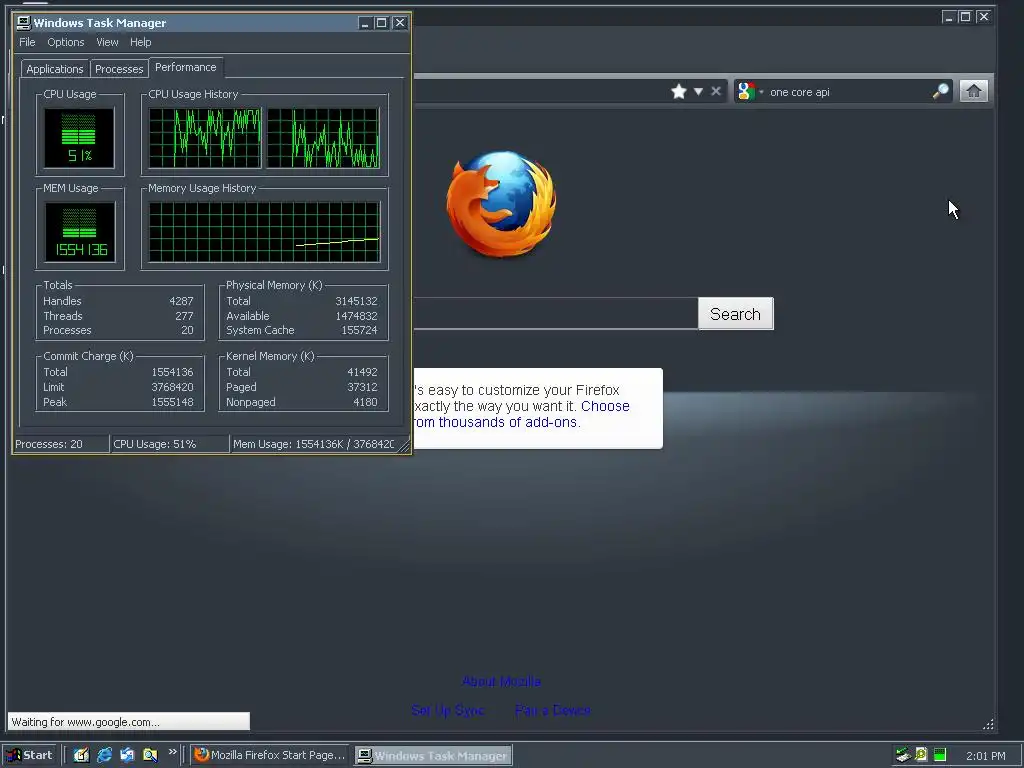
Task: Click the first Quick Launch icon beside Start
Action: [x=81, y=755]
